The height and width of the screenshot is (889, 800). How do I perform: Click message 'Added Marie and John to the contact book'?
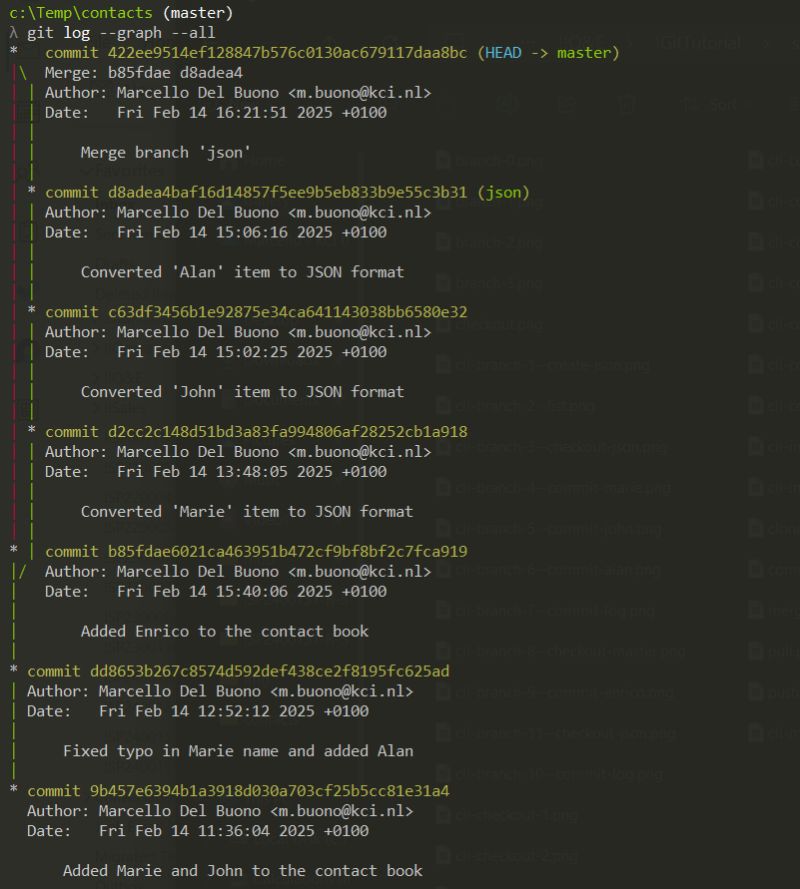point(243,870)
